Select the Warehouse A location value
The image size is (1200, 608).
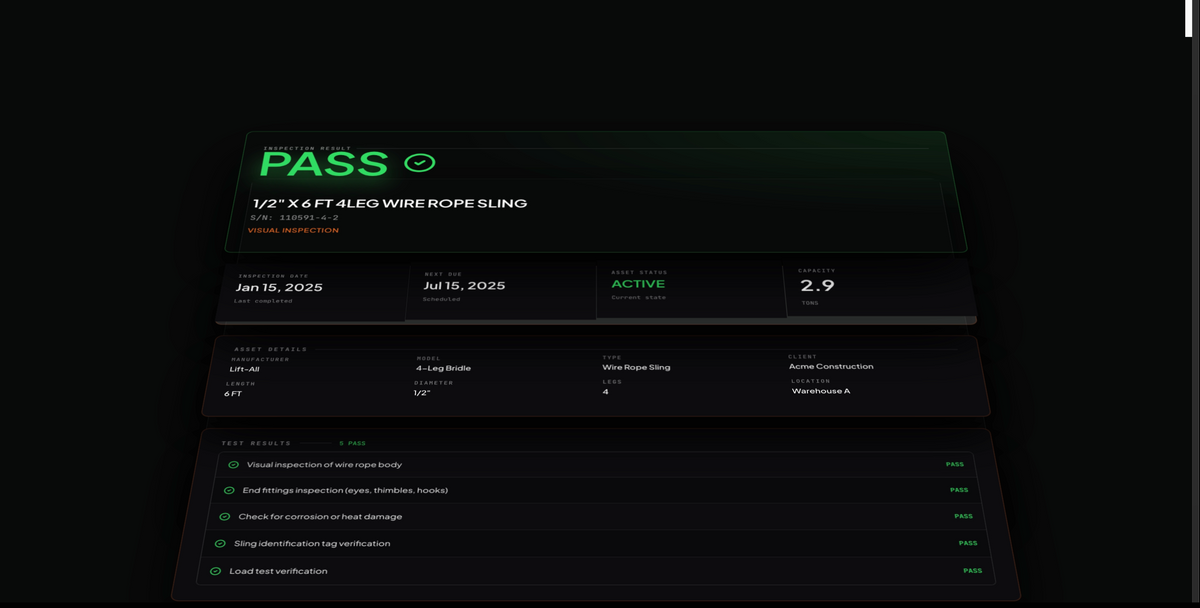pos(820,391)
